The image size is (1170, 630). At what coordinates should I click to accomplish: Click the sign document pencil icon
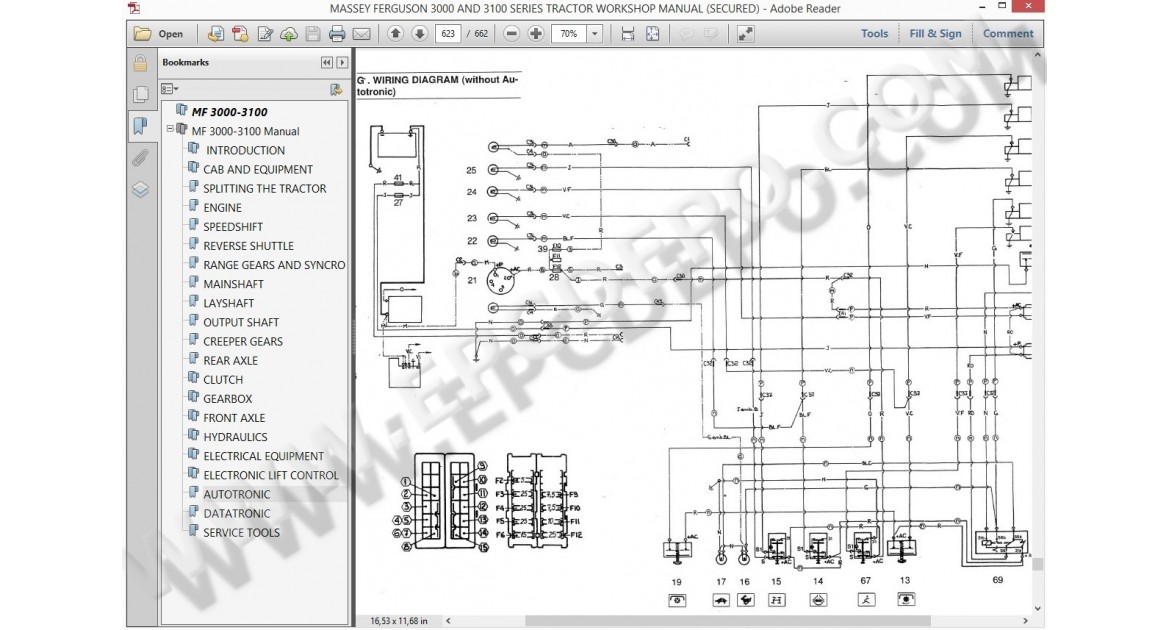point(265,34)
